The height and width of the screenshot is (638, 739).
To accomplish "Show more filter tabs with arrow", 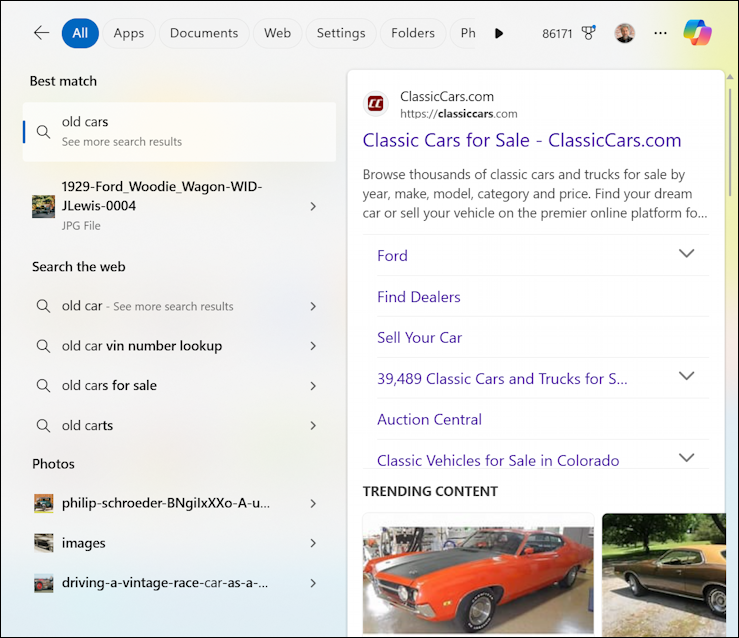I will [499, 33].
